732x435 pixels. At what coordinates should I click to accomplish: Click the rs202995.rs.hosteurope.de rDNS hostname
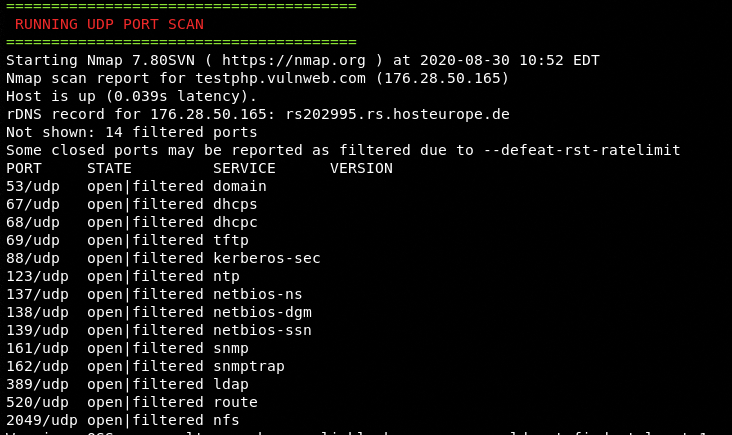[397, 114]
